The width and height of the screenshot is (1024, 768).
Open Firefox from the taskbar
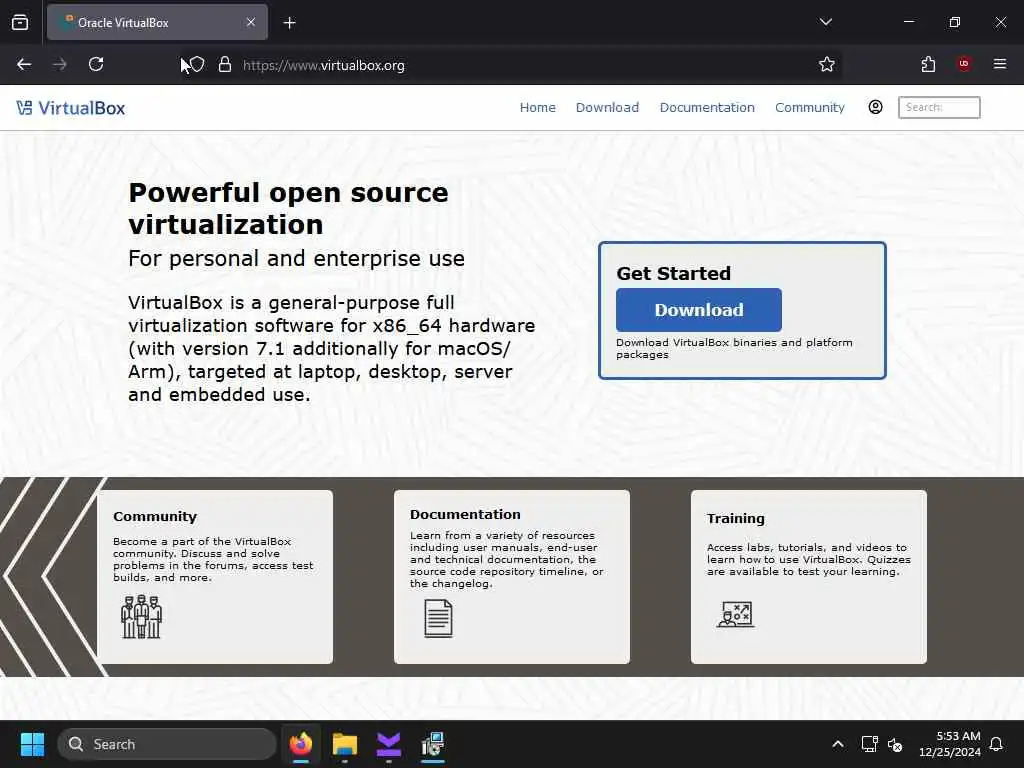pos(300,744)
